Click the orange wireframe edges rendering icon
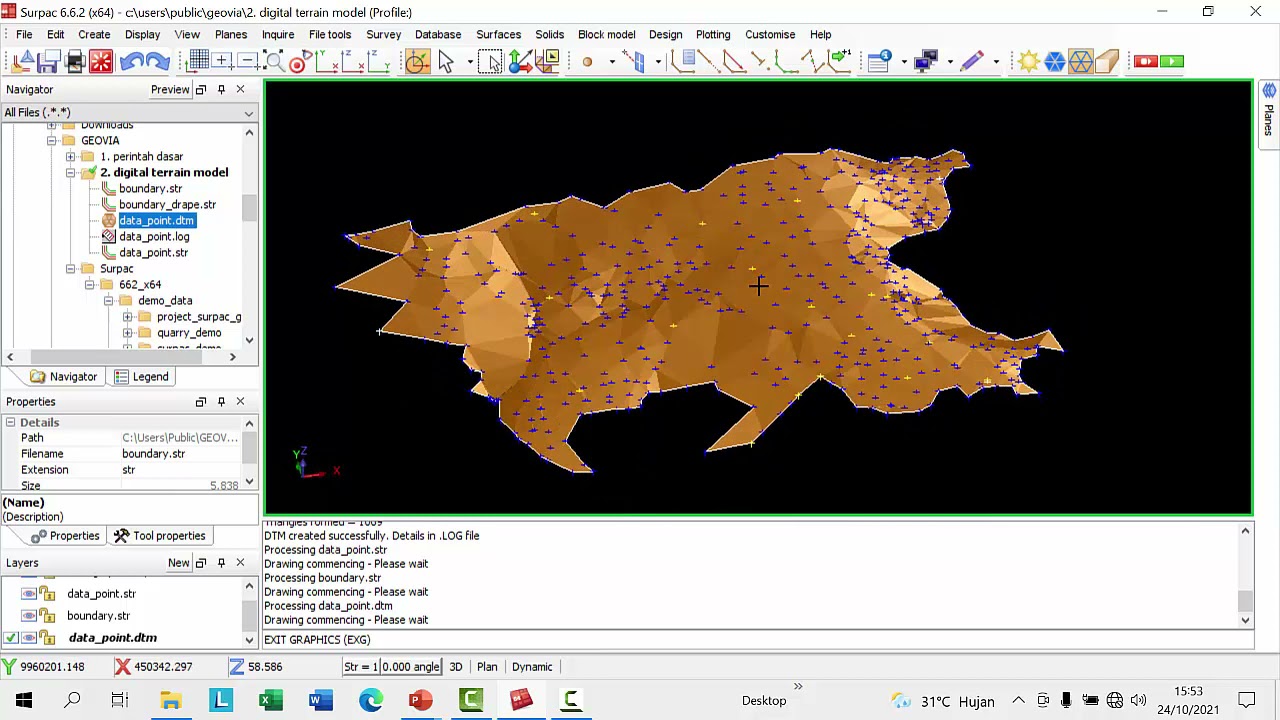Image resolution: width=1280 pixels, height=720 pixels. [1081, 62]
